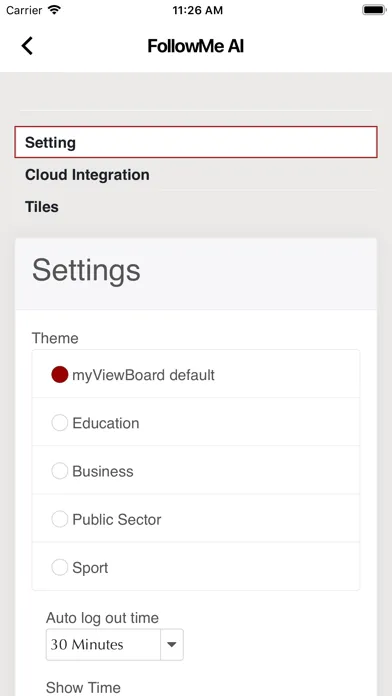
Task: Select the Sport theme radio button
Action: tap(59, 567)
